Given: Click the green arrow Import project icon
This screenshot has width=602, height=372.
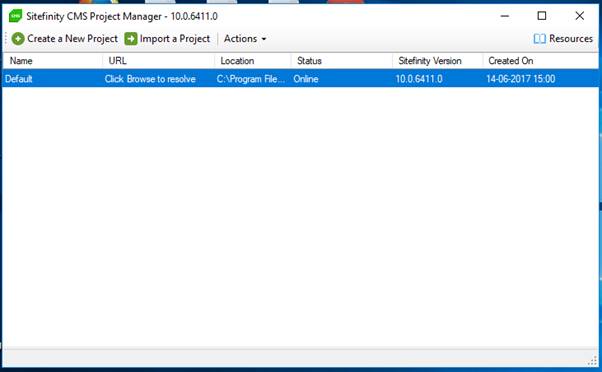Looking at the screenshot, I should (131, 39).
